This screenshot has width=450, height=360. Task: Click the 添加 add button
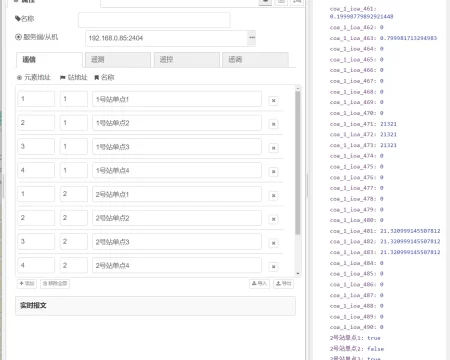(x=27, y=283)
